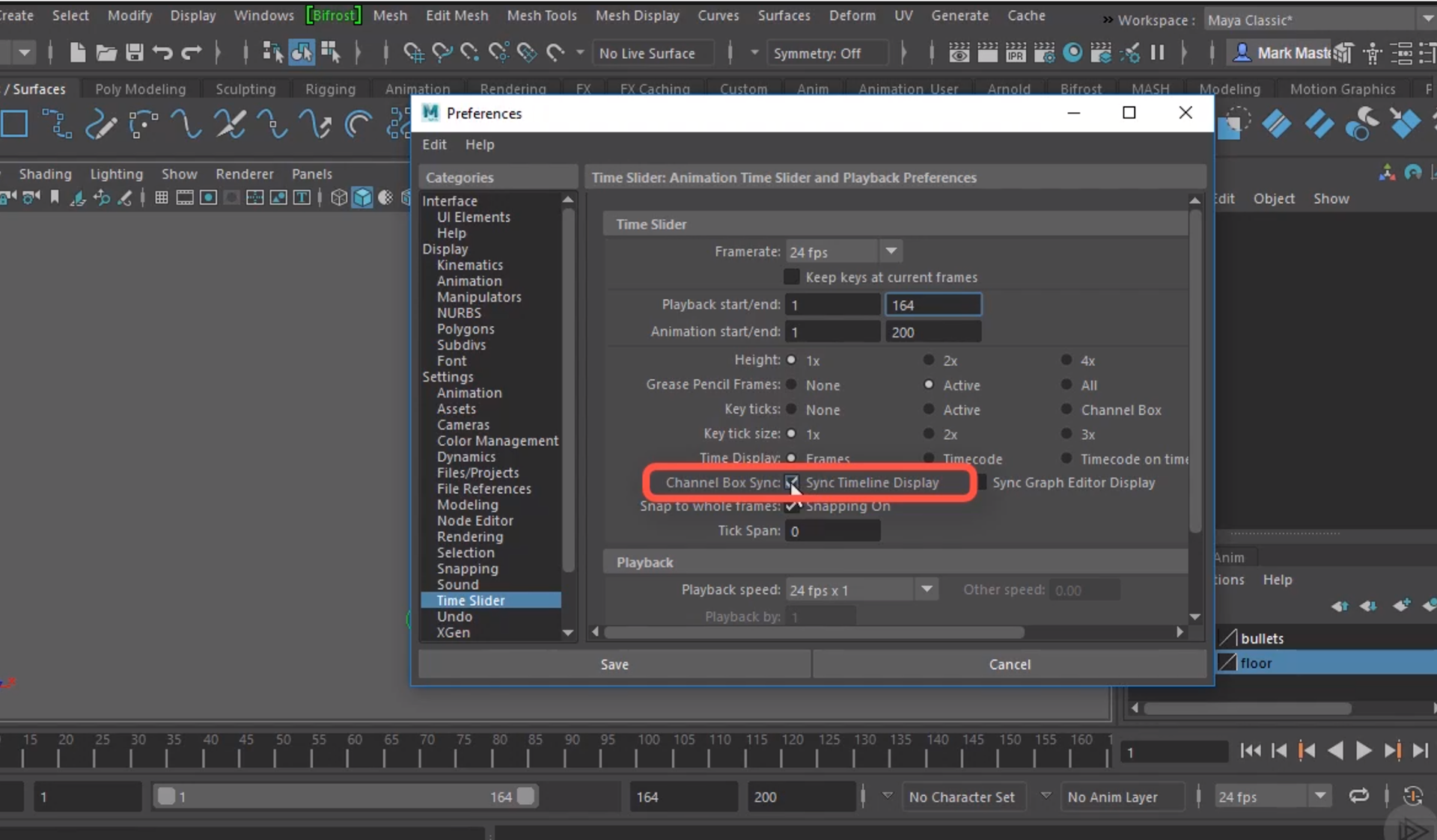Click Save button in Preferences

(614, 664)
